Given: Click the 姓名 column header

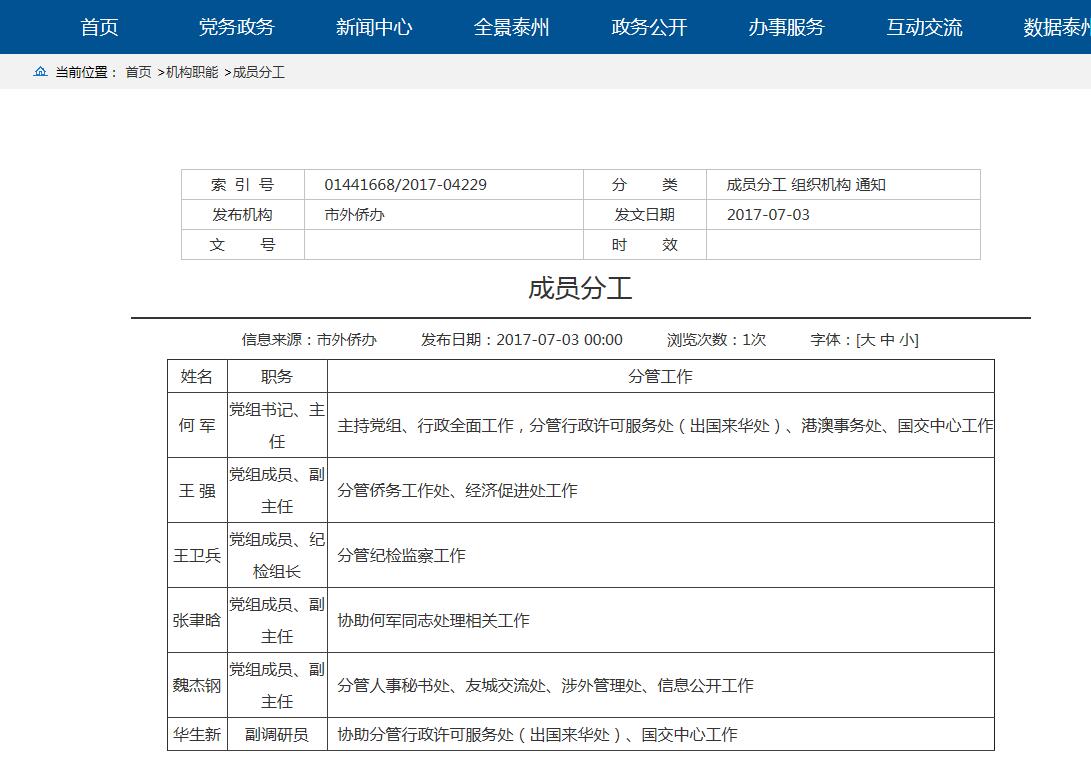Looking at the screenshot, I should click(x=197, y=376).
